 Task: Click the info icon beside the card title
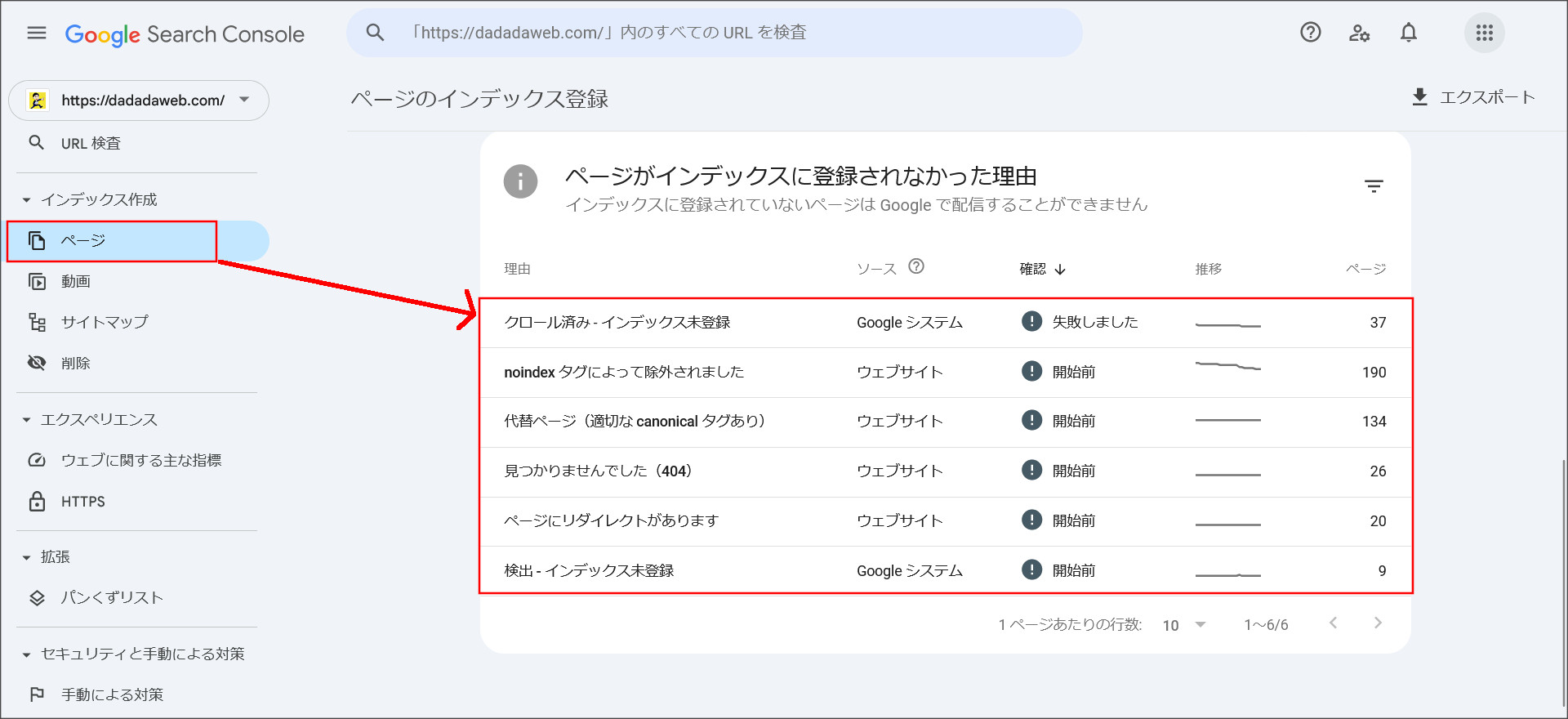pyautogui.click(x=520, y=181)
